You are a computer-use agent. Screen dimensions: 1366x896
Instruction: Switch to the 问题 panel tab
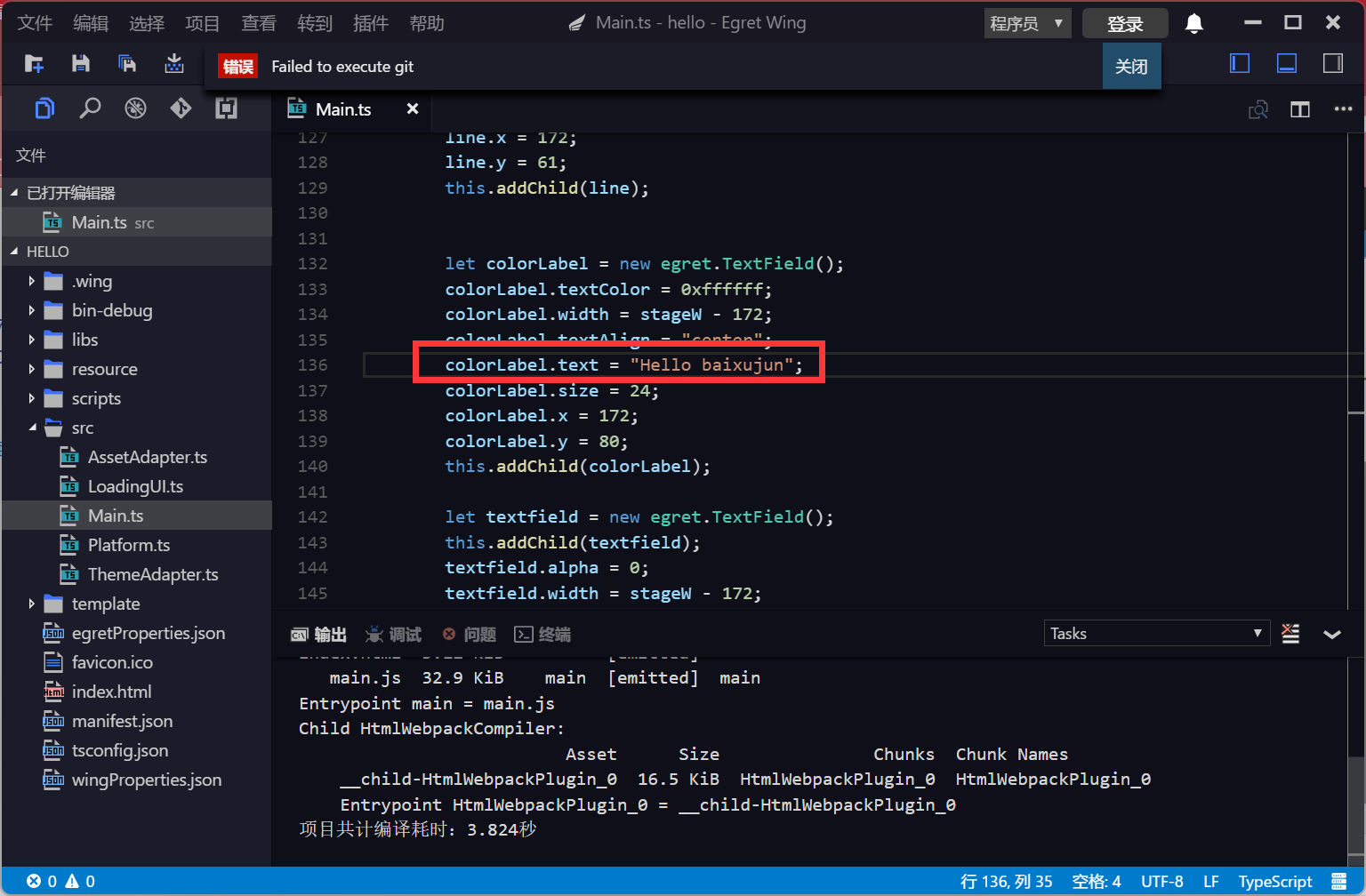click(470, 635)
